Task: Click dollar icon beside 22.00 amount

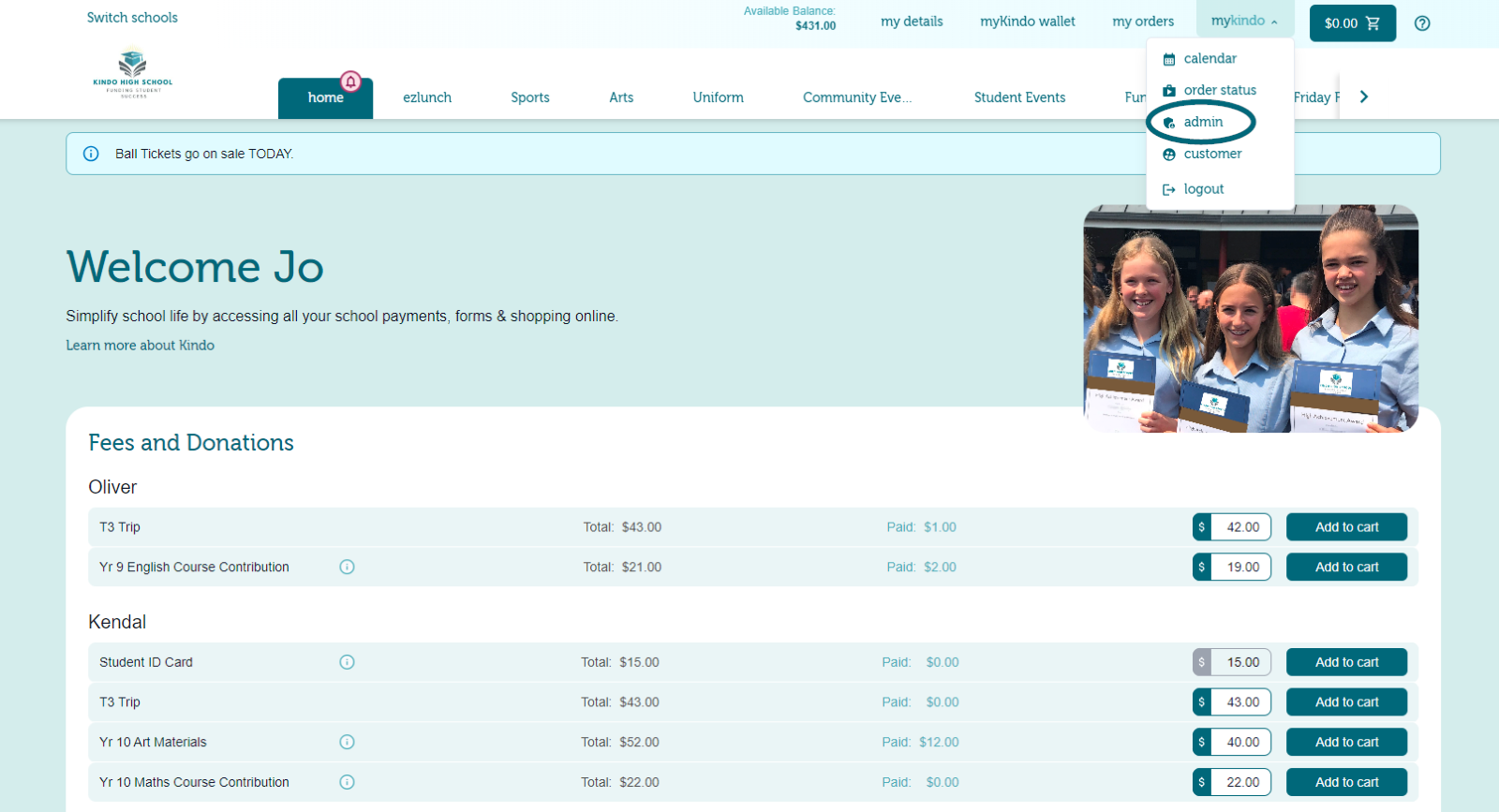Action: tap(1202, 782)
